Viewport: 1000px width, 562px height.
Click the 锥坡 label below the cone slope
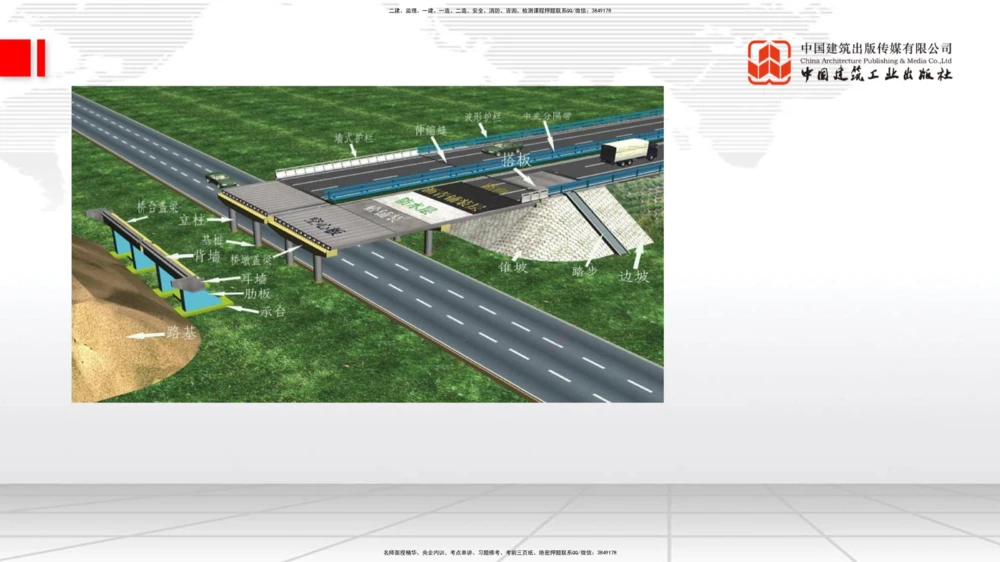click(x=513, y=268)
